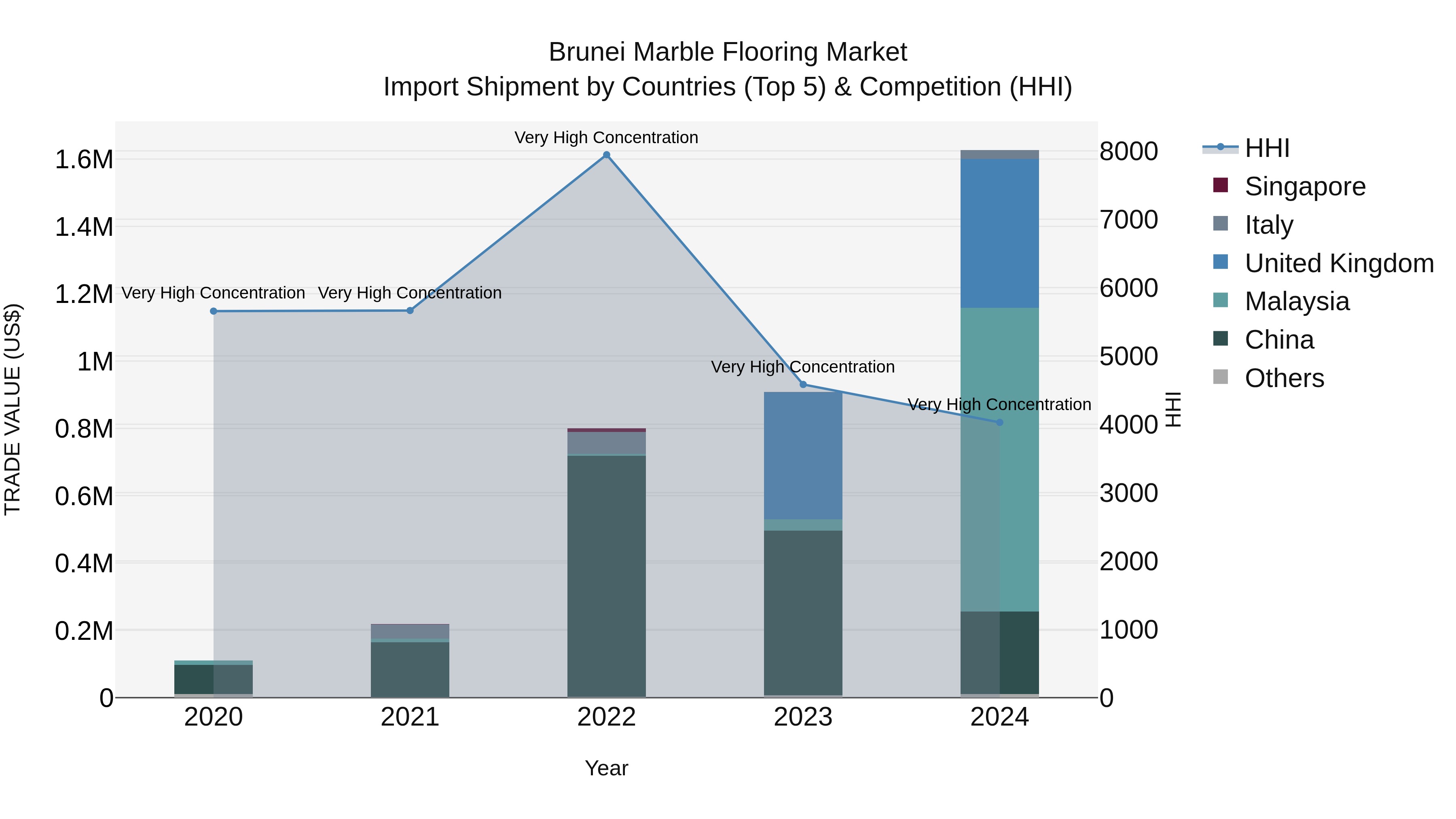Viewport: 1456px width, 819px height.
Task: Select the China legend label
Action: coord(1280,340)
